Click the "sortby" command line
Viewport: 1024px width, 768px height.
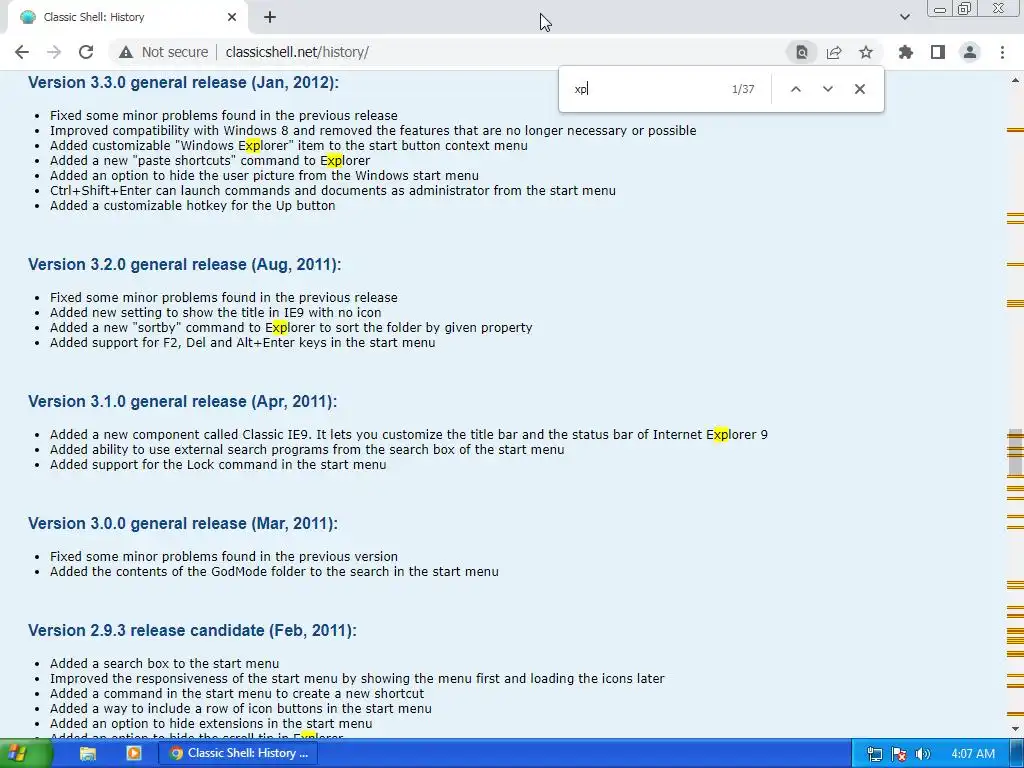[x=291, y=327]
